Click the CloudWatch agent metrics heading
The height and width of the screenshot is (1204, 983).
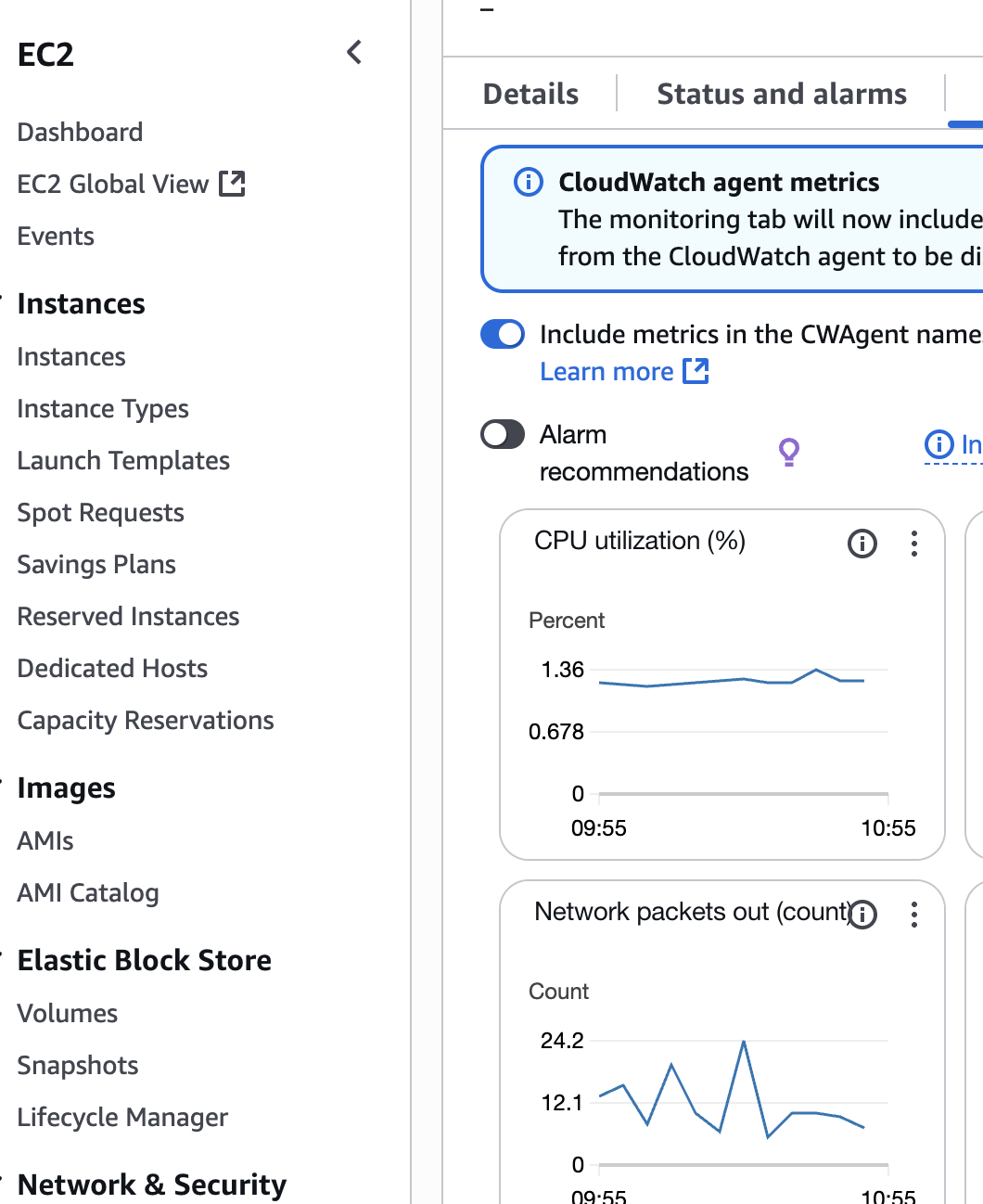[x=719, y=182]
